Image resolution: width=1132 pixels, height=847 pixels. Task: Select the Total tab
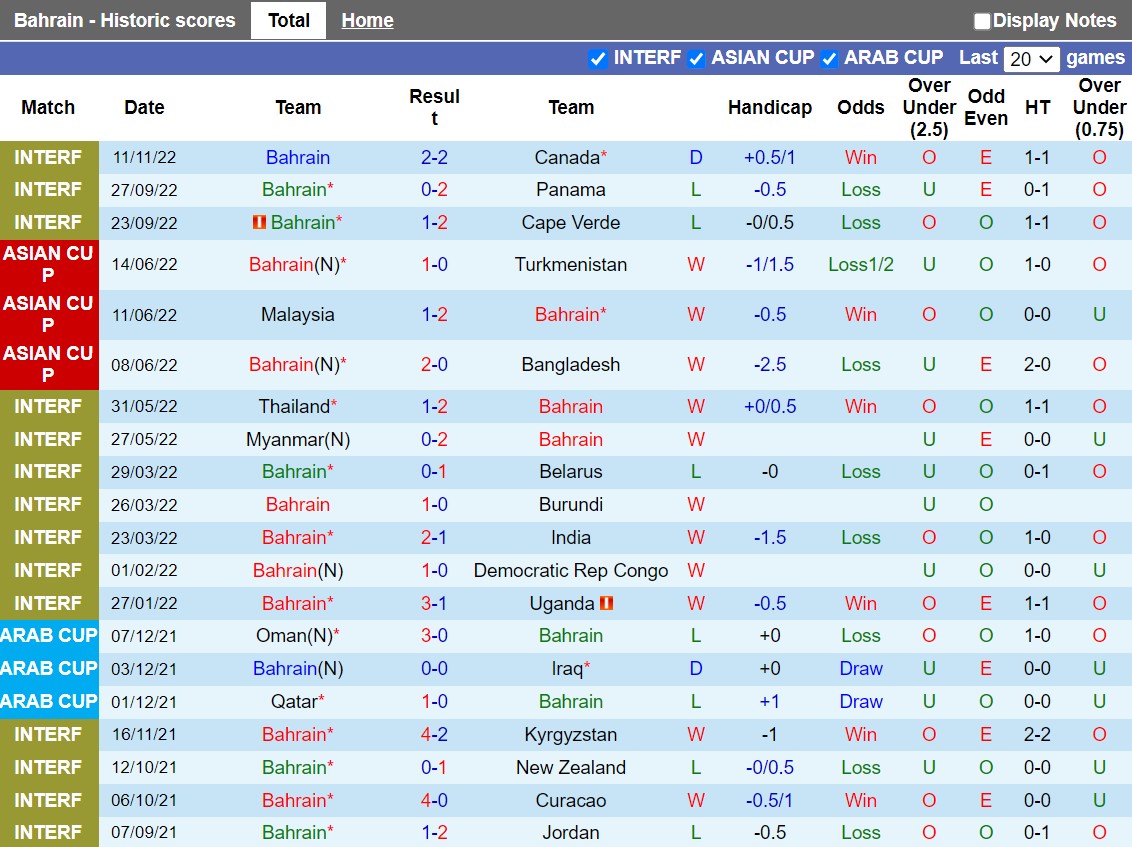(x=288, y=20)
